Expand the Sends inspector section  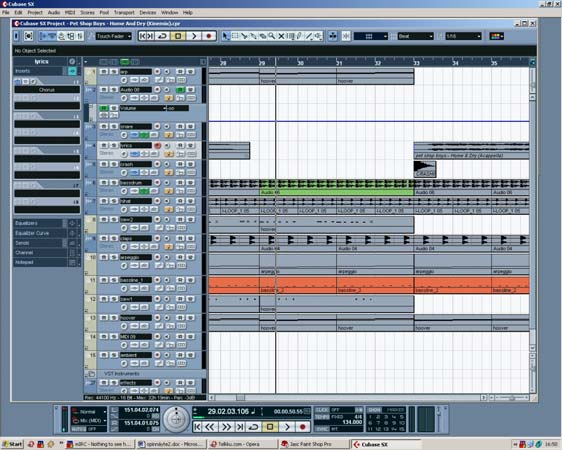tap(47, 243)
